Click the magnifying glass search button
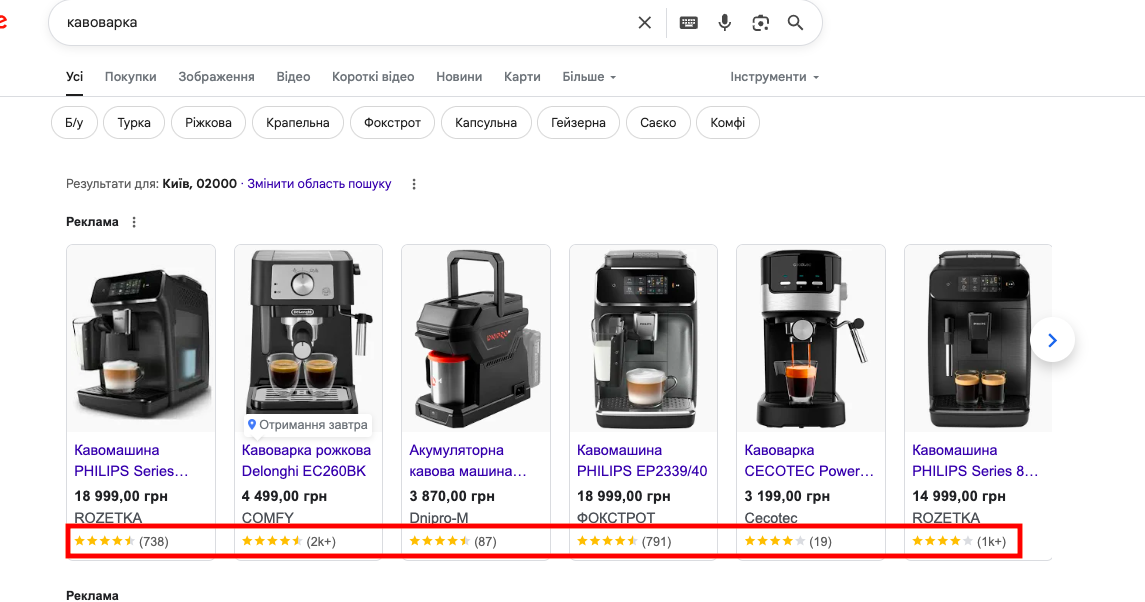Image resolution: width=1145 pixels, height=602 pixels. [795, 23]
